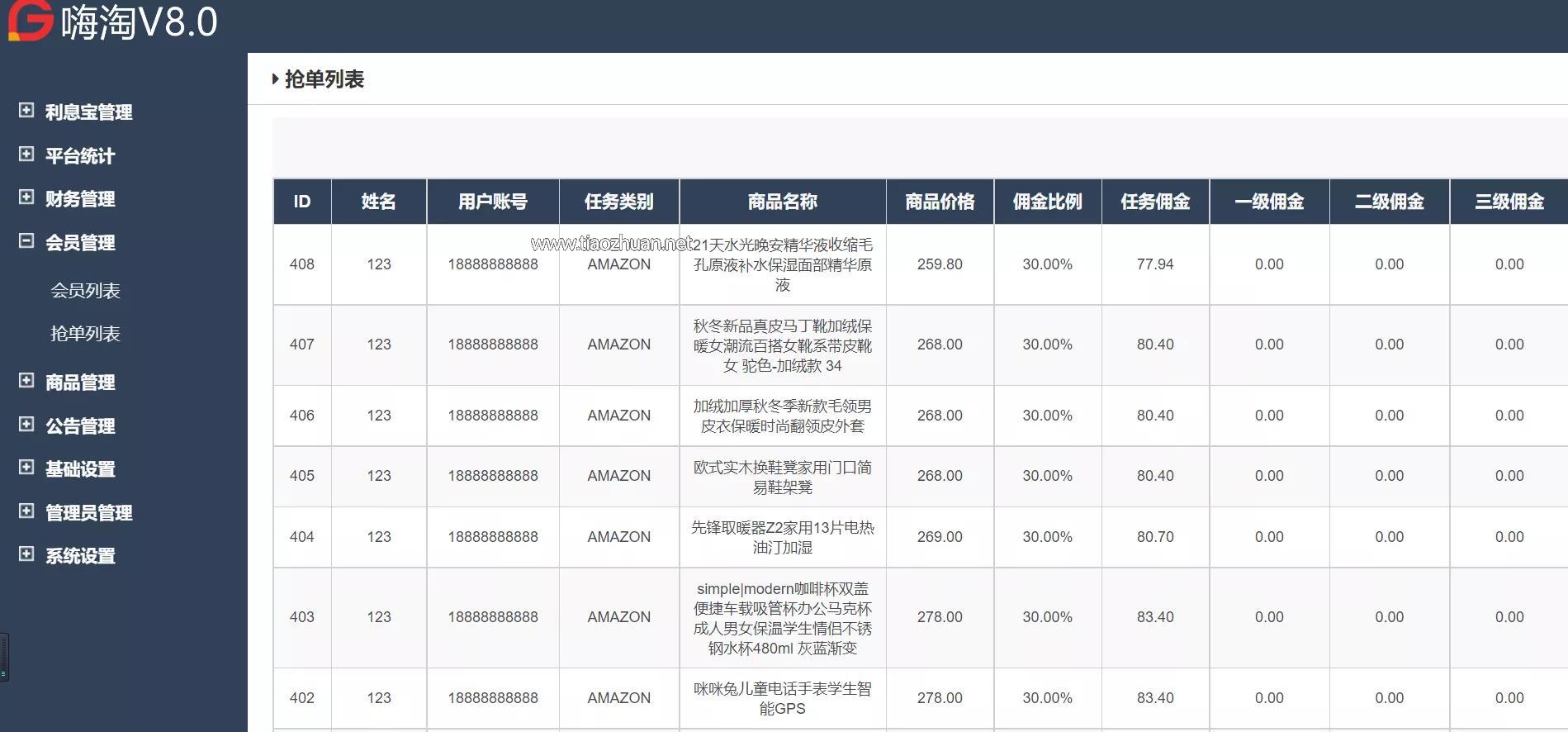Open the 利息宝管理 menu label
The height and width of the screenshot is (732, 1568).
point(88,112)
